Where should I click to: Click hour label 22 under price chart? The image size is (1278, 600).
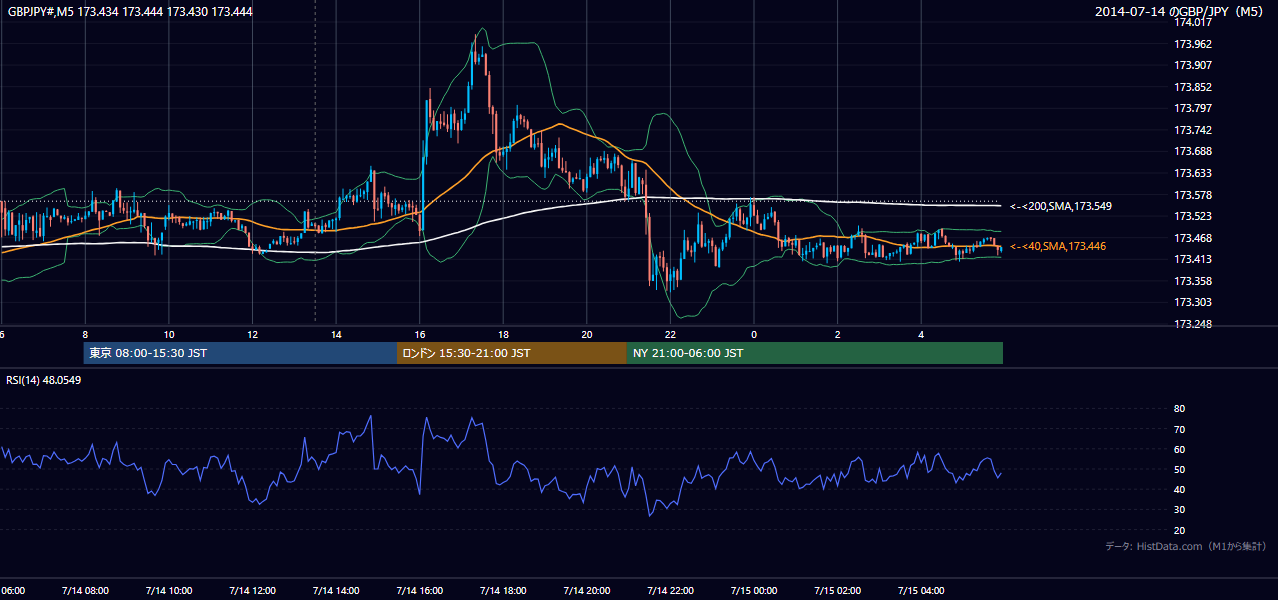671,335
